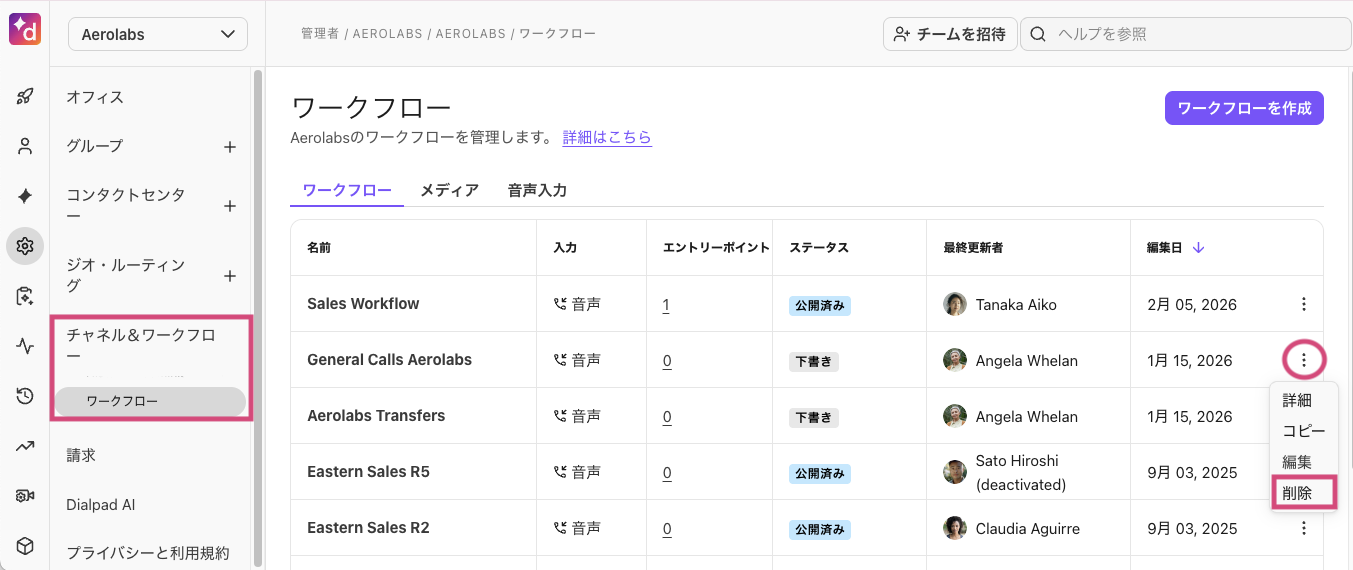Viewport: 1353px width, 570px height.
Task: Open the 詳細はこちら link
Action: [607, 137]
